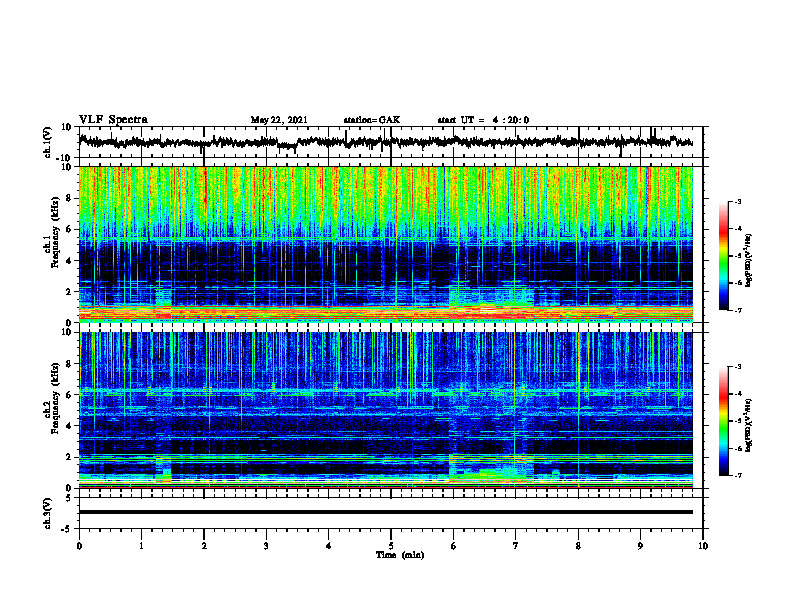Click the "-3" label on ch.1 colorbar
792x612 pixels.
[738, 201]
